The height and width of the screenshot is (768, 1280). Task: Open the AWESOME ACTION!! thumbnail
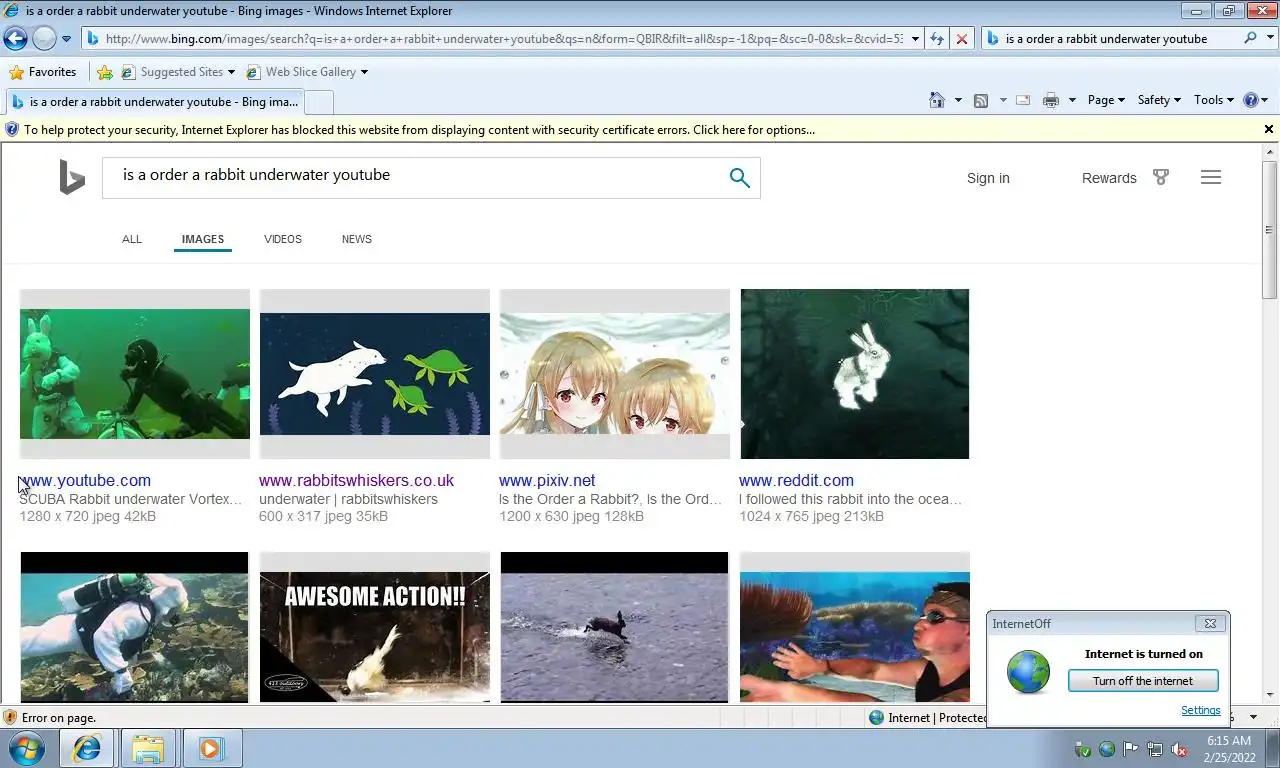tap(375, 627)
